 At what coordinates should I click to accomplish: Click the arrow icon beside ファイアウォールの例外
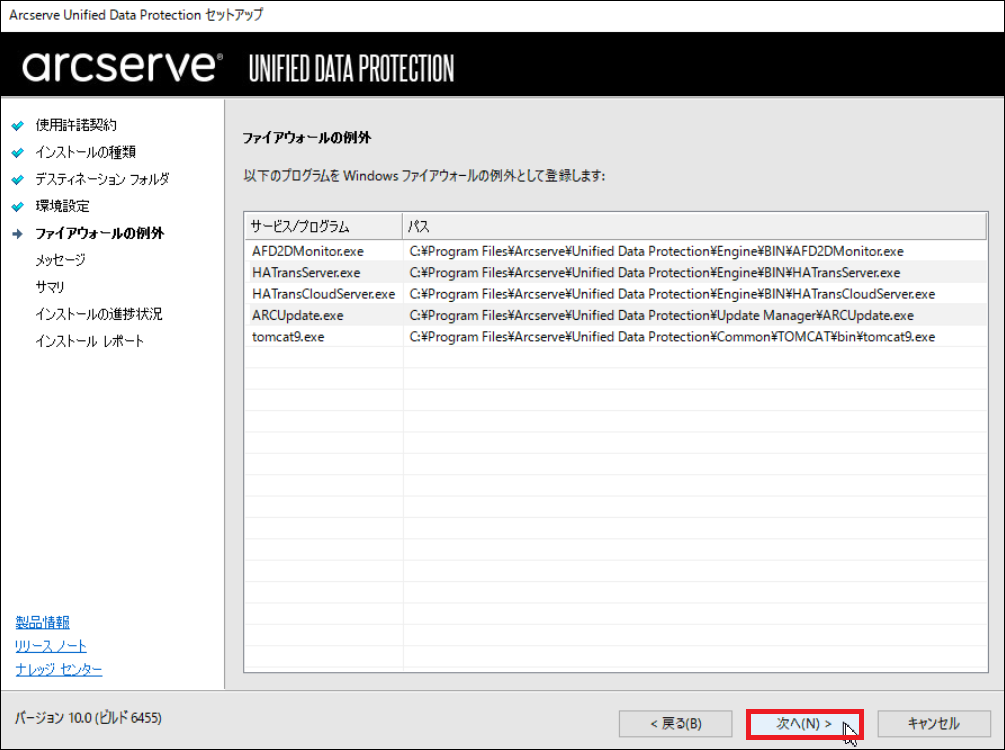click(17, 234)
